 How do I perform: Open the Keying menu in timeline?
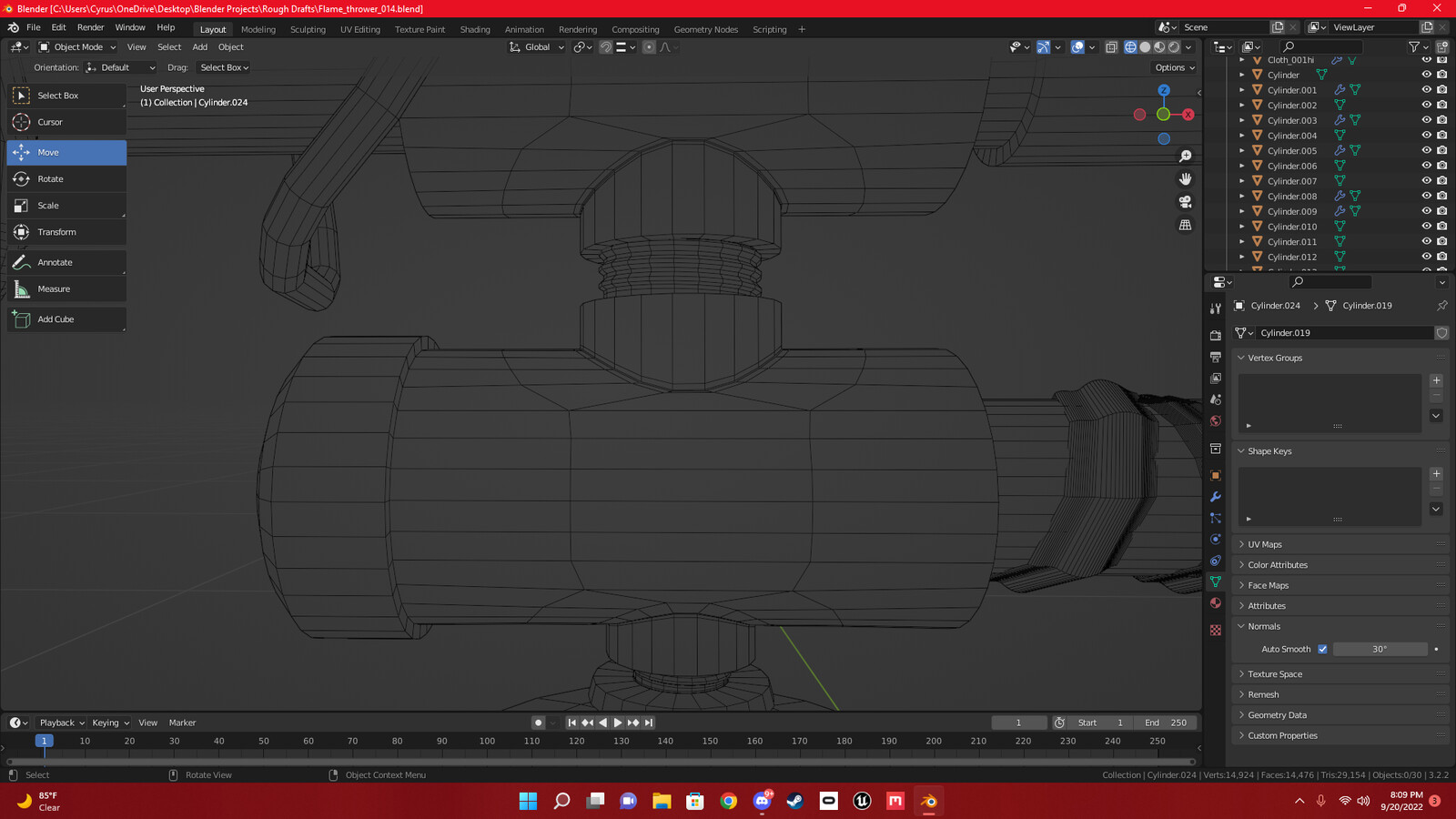click(110, 723)
